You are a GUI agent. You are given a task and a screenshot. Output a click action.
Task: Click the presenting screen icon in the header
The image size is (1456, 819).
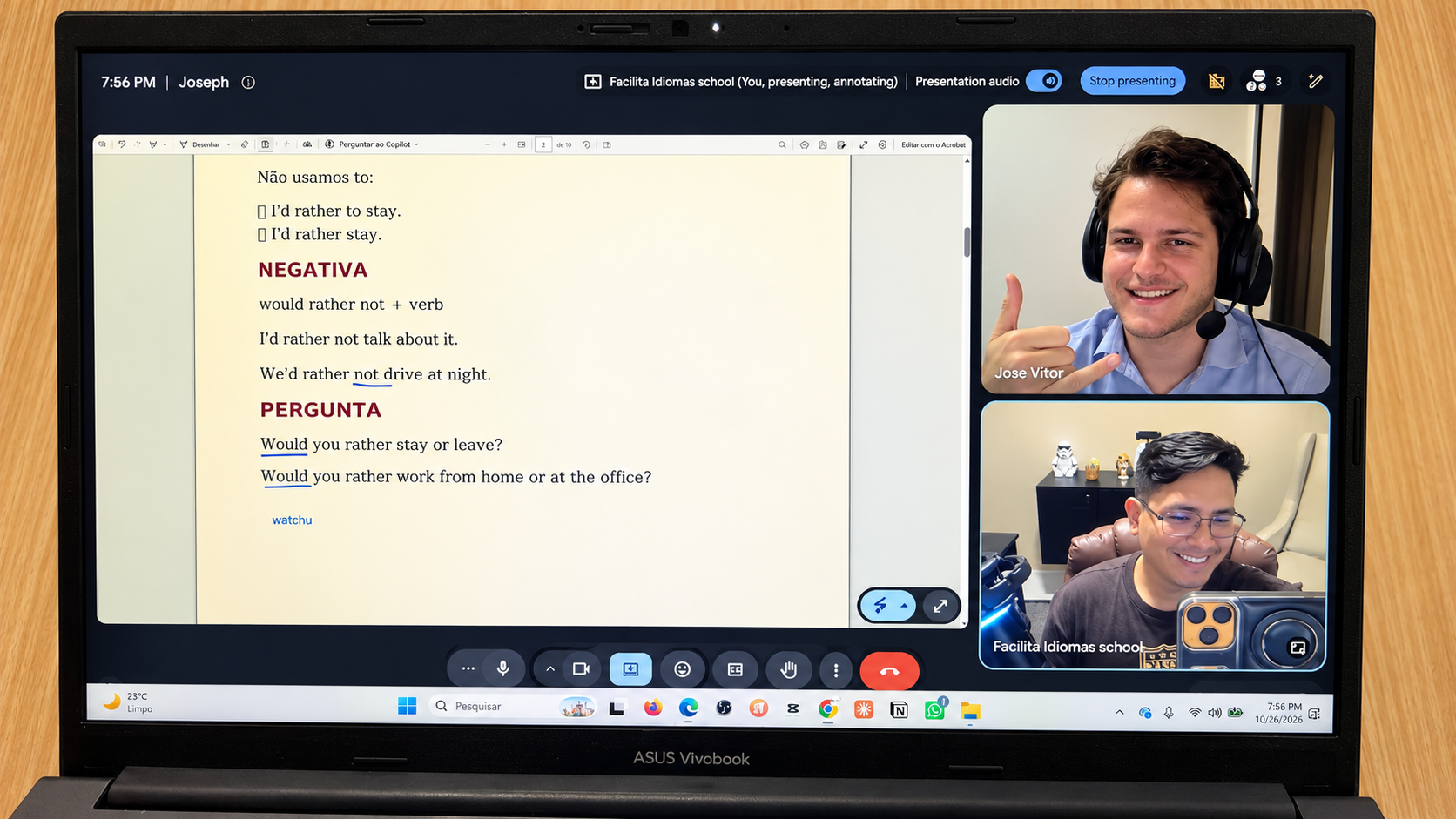coord(593,82)
